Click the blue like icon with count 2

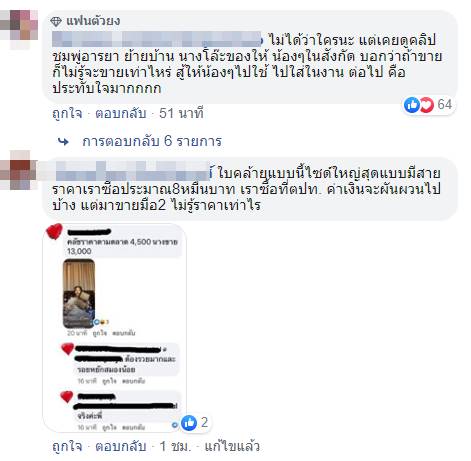[189, 423]
